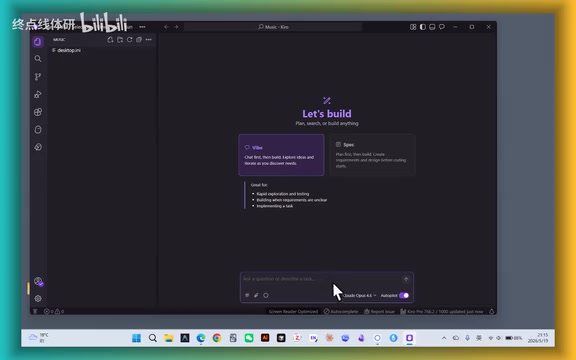This screenshot has width=576, height=360.
Task: Click errors and warnings count in status bar
Action: pyautogui.click(x=54, y=312)
